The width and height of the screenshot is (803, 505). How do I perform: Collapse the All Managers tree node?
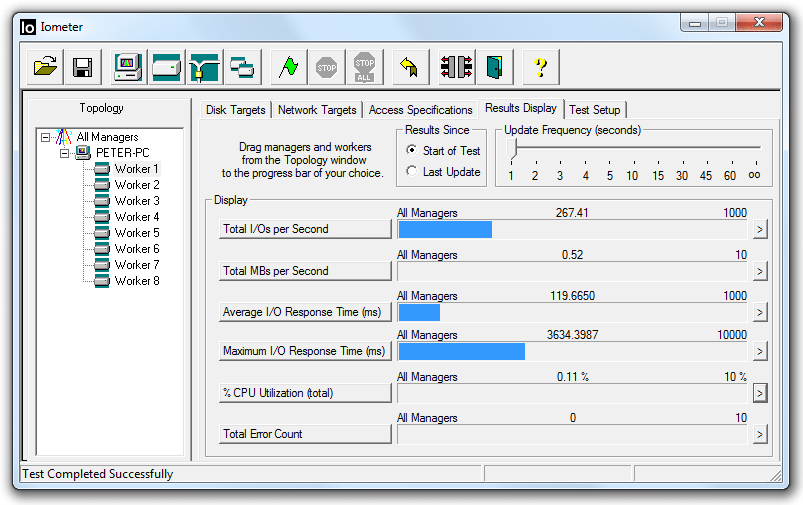tap(46, 137)
